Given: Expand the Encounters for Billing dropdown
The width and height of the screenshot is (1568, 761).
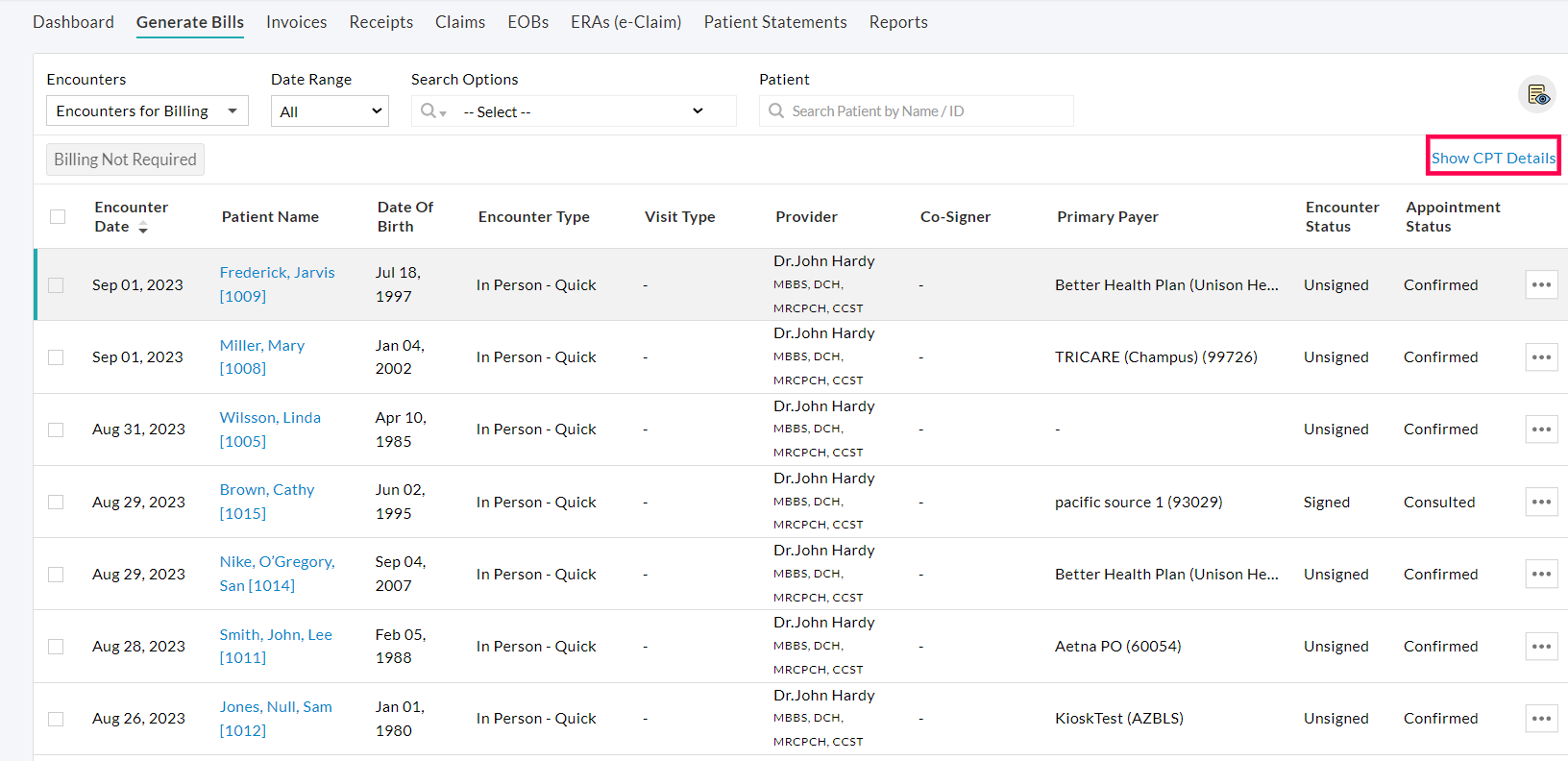Looking at the screenshot, I should pyautogui.click(x=147, y=111).
